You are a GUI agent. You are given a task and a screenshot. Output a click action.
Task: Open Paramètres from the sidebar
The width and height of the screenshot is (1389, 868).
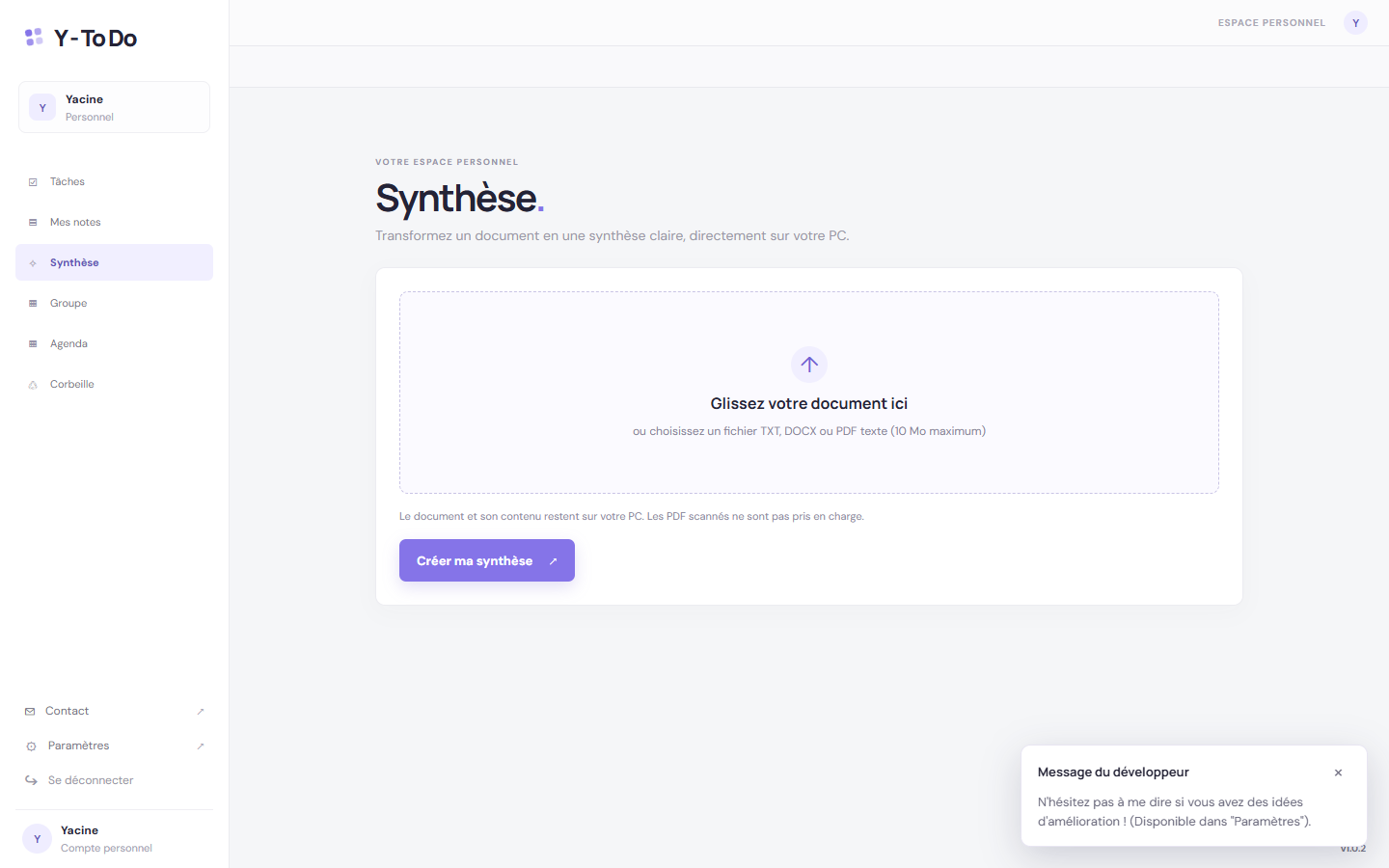[114, 746]
